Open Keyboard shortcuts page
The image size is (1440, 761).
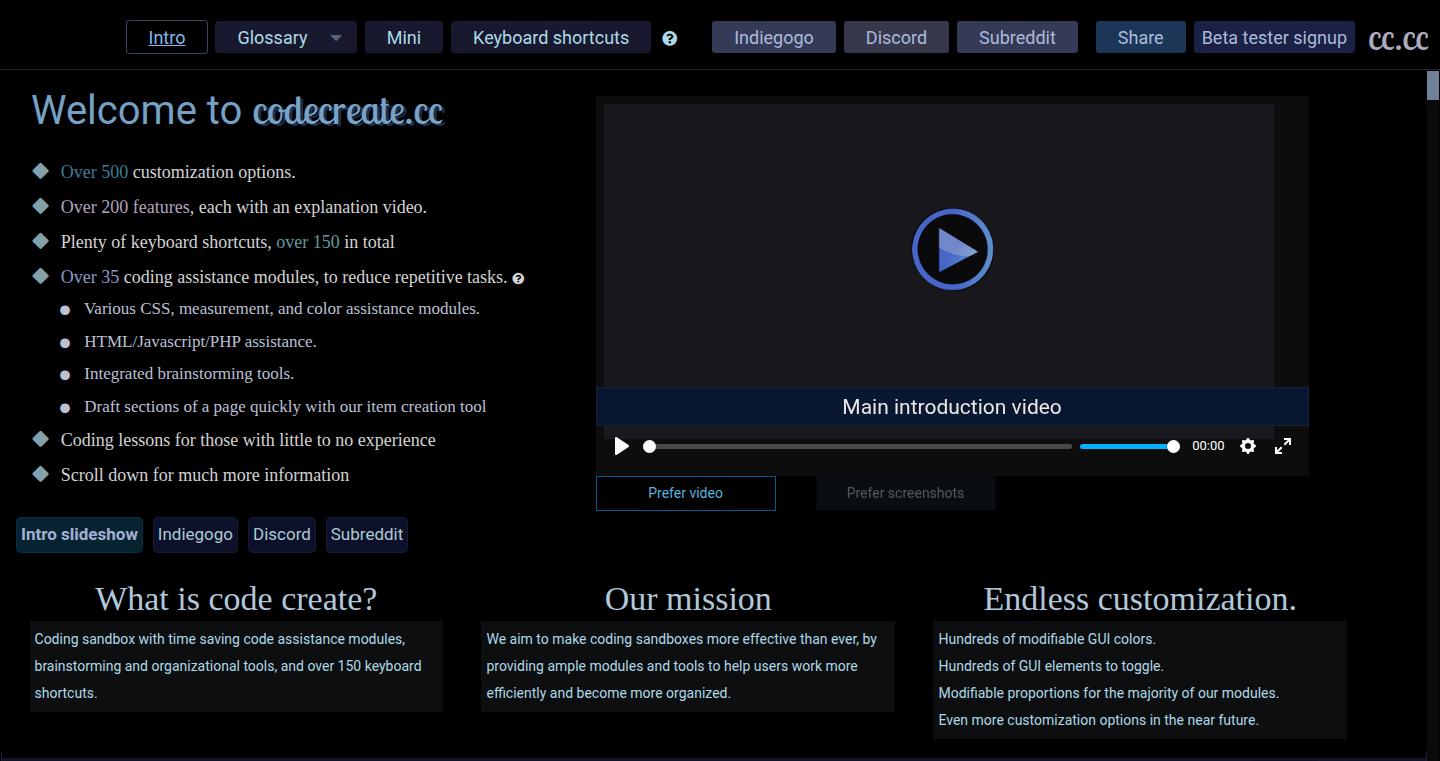point(551,37)
